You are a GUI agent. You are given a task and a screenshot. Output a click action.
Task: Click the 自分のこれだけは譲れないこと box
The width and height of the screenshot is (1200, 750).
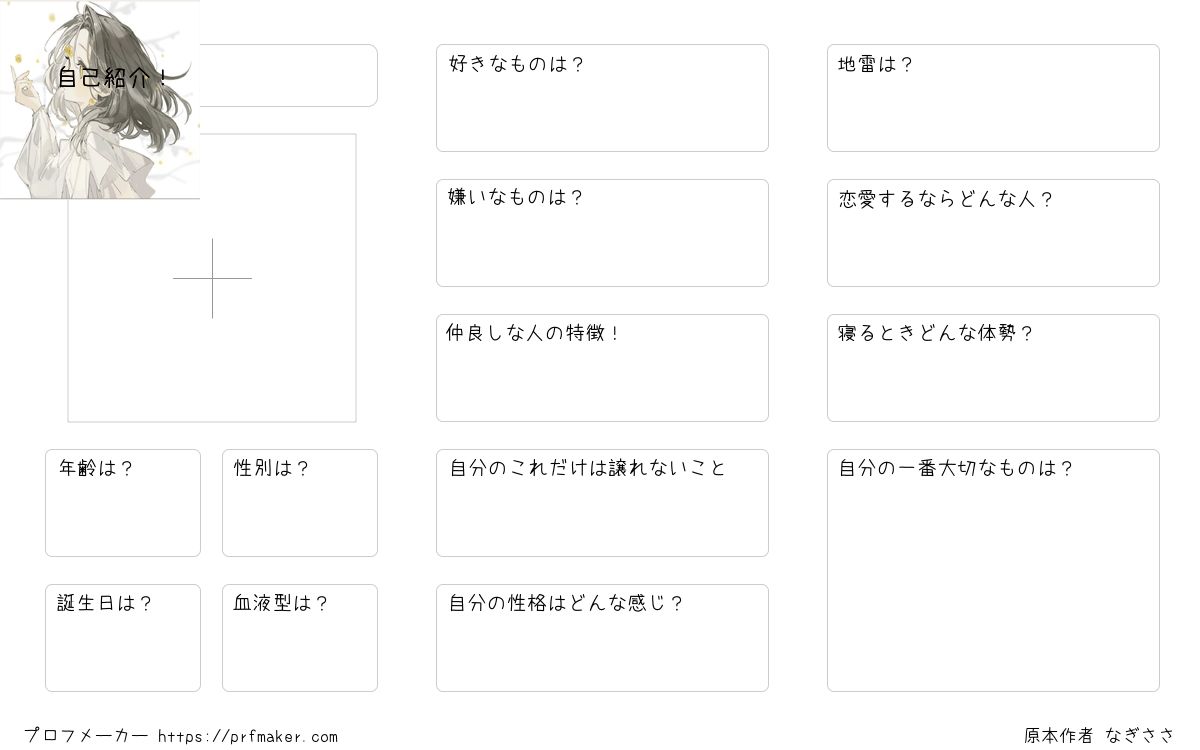(x=602, y=503)
